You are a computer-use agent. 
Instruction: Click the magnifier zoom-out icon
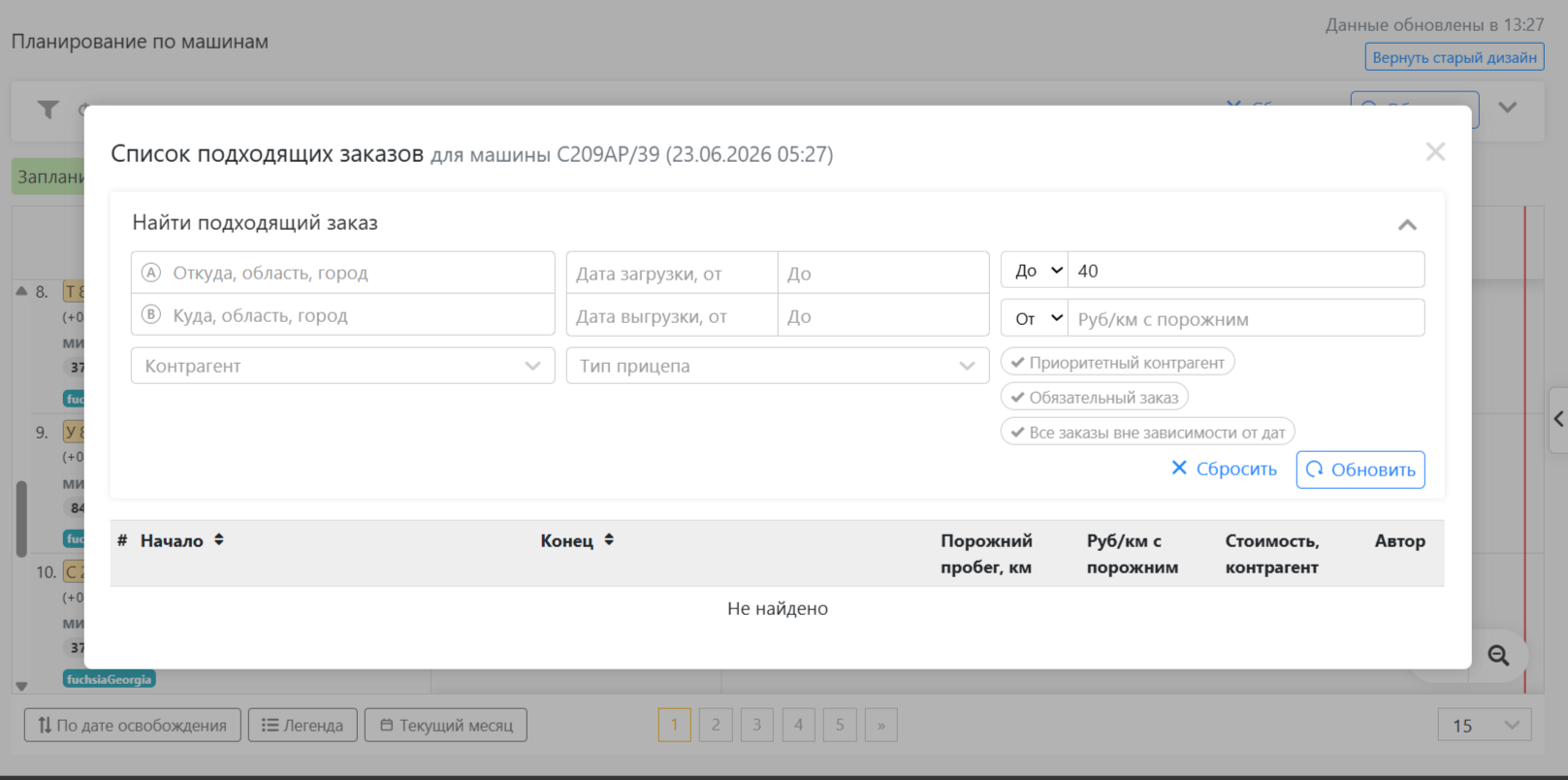point(1498,656)
